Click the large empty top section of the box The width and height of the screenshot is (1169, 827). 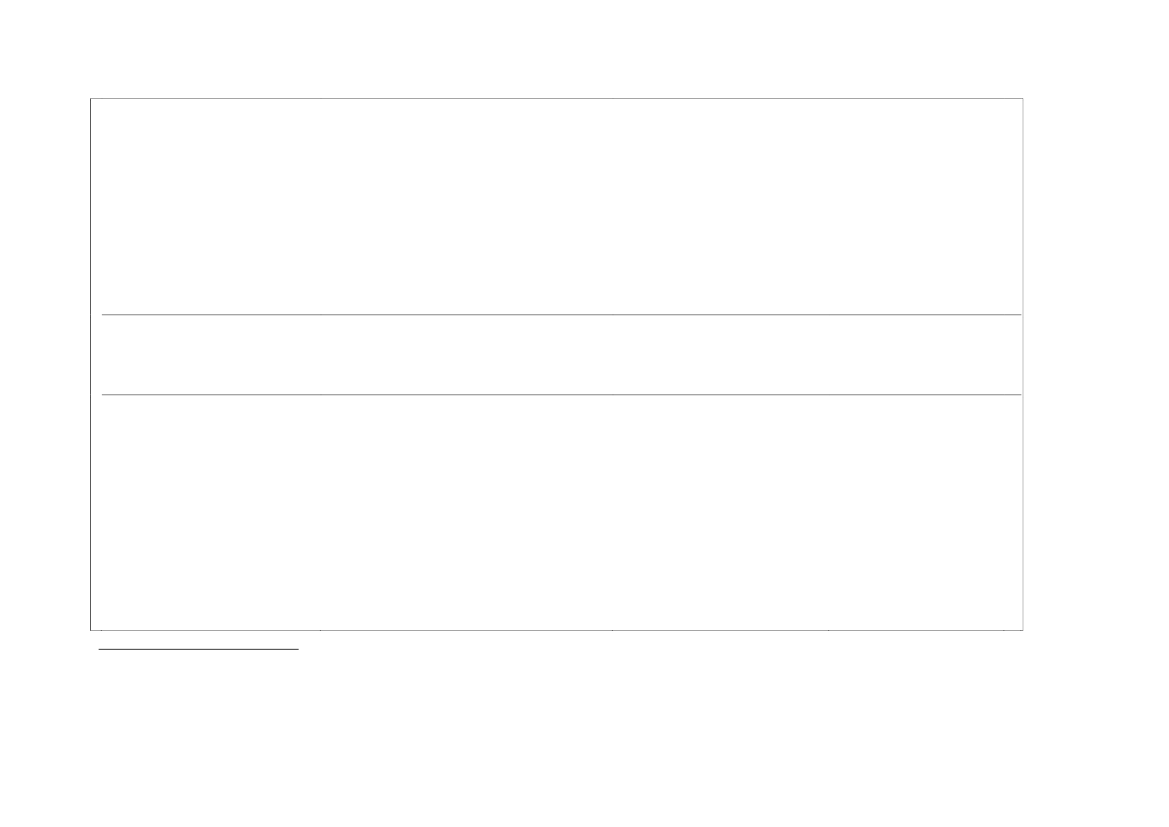556,206
